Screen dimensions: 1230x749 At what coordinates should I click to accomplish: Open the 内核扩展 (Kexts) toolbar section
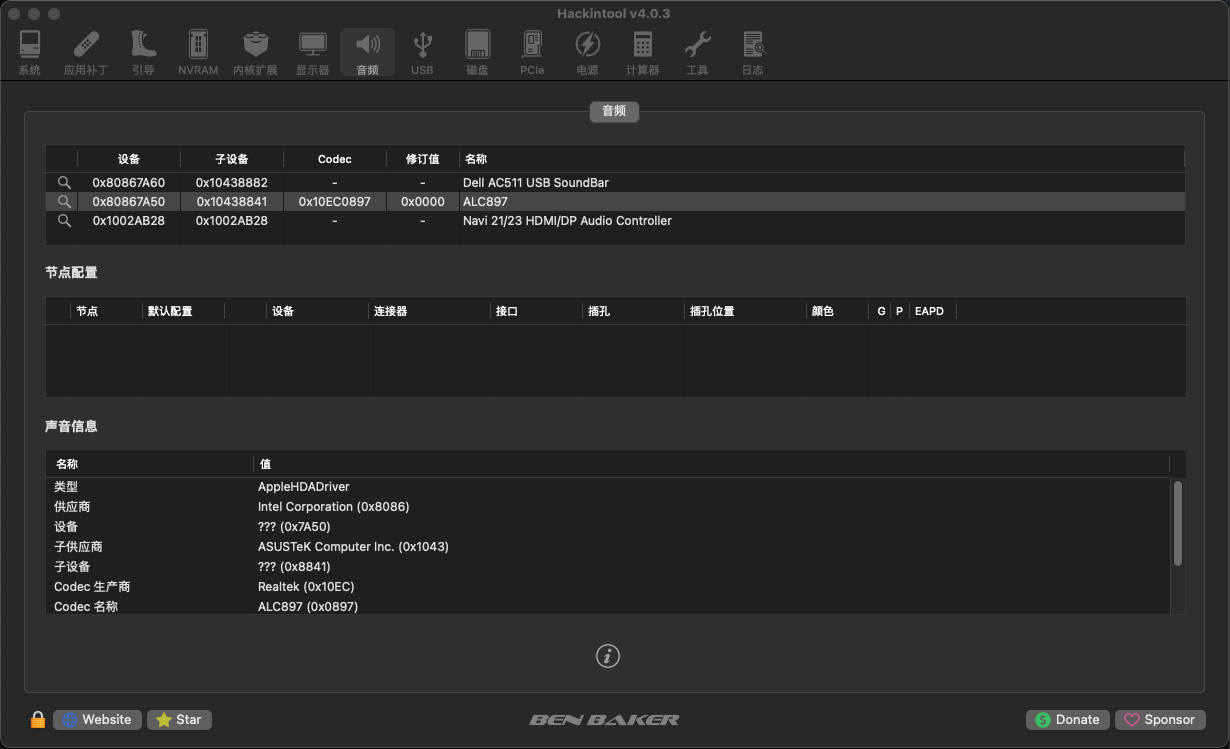pyautogui.click(x=255, y=53)
